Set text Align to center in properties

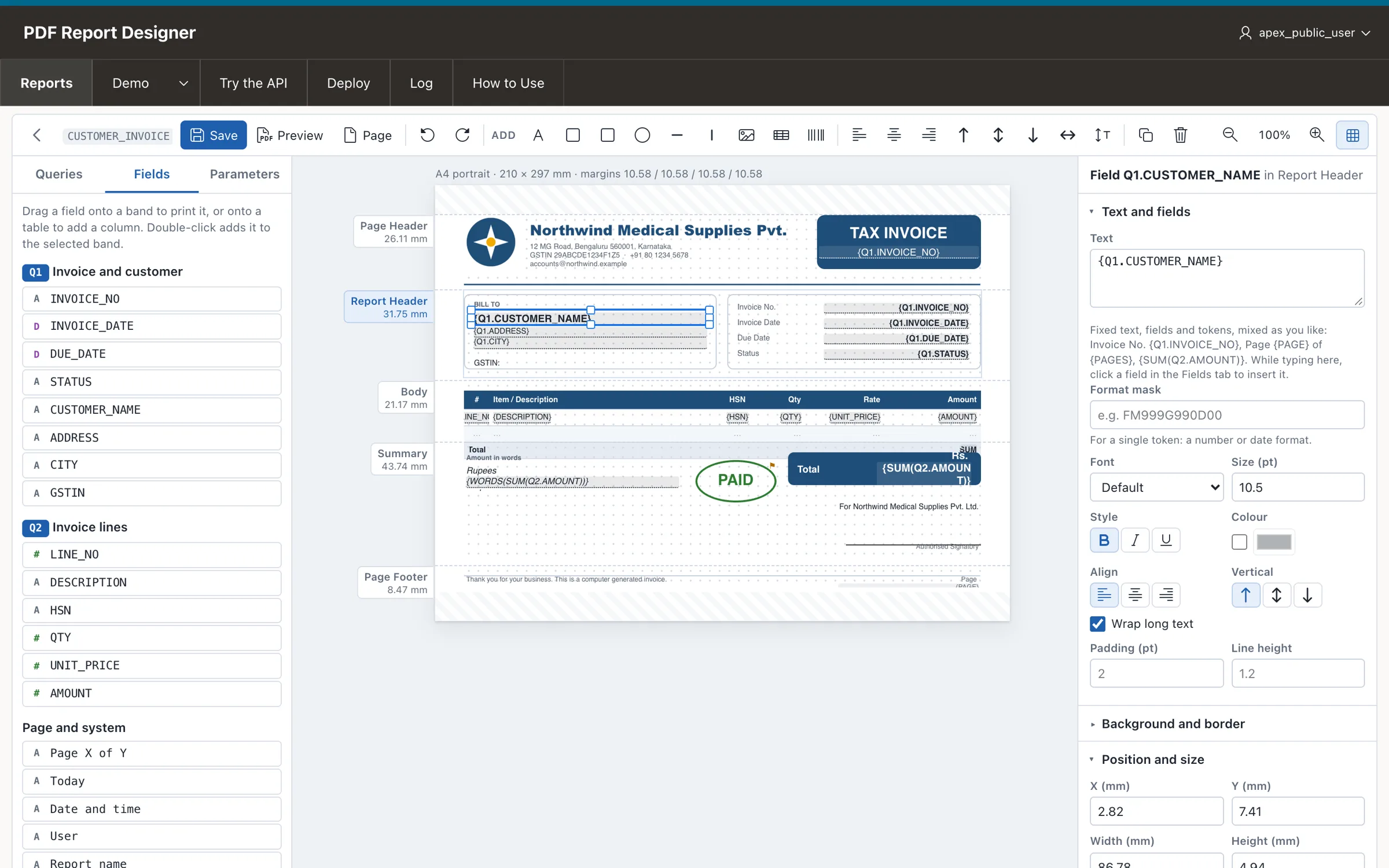tap(1135, 595)
